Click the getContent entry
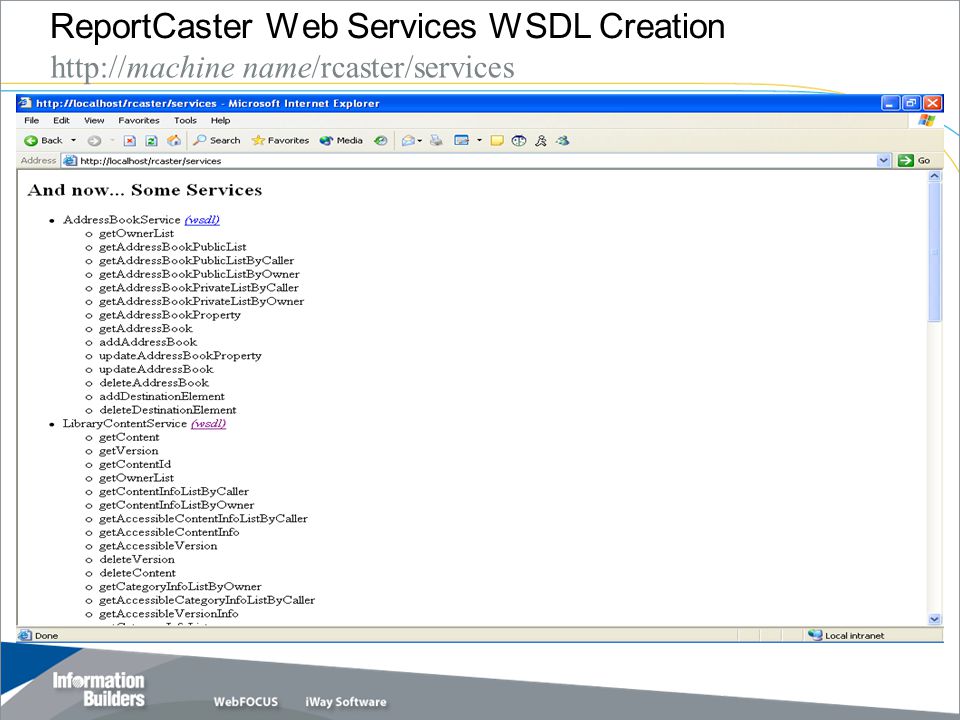The height and width of the screenshot is (720, 960). (129, 437)
